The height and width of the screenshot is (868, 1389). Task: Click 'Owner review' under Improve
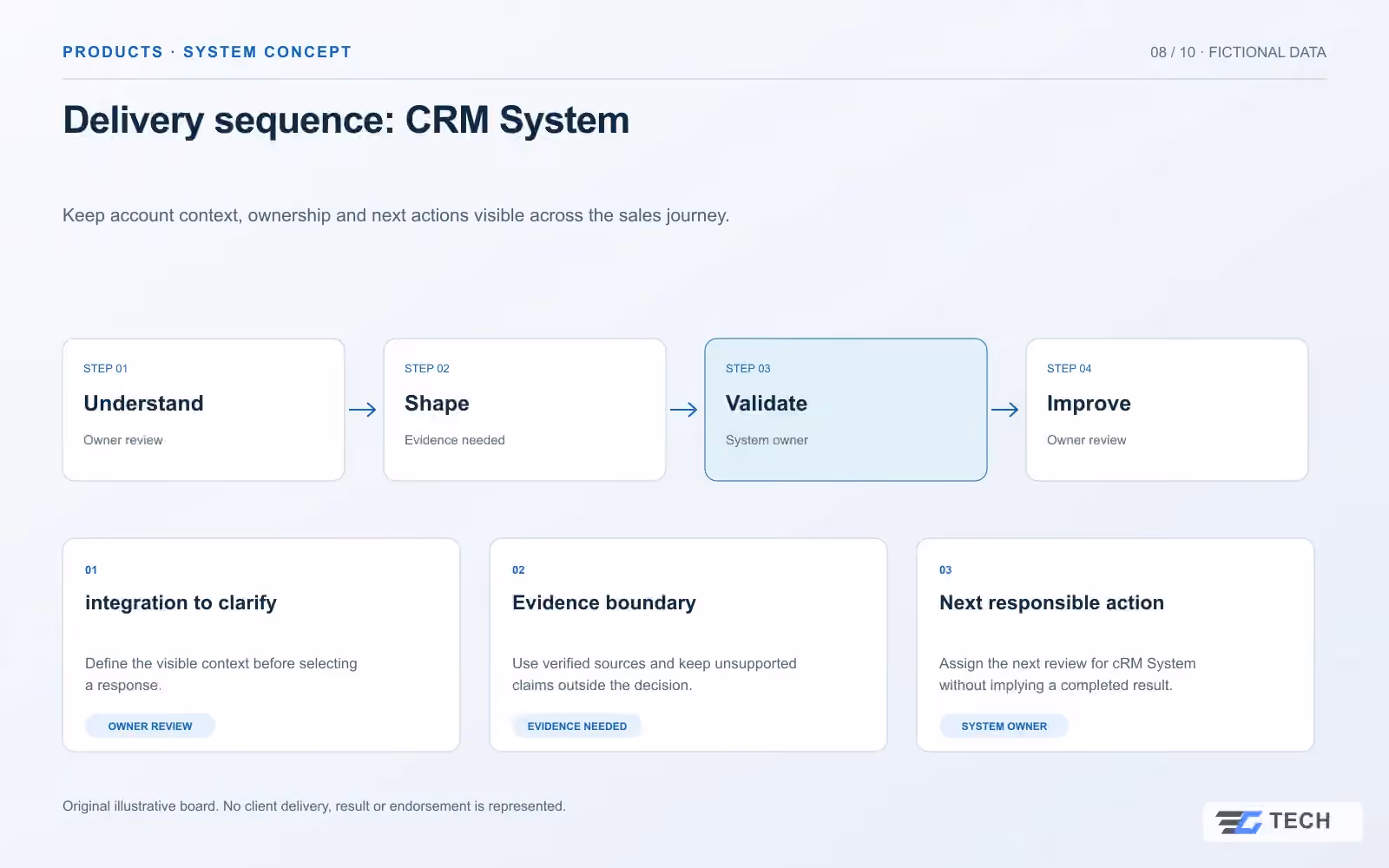click(x=1087, y=440)
